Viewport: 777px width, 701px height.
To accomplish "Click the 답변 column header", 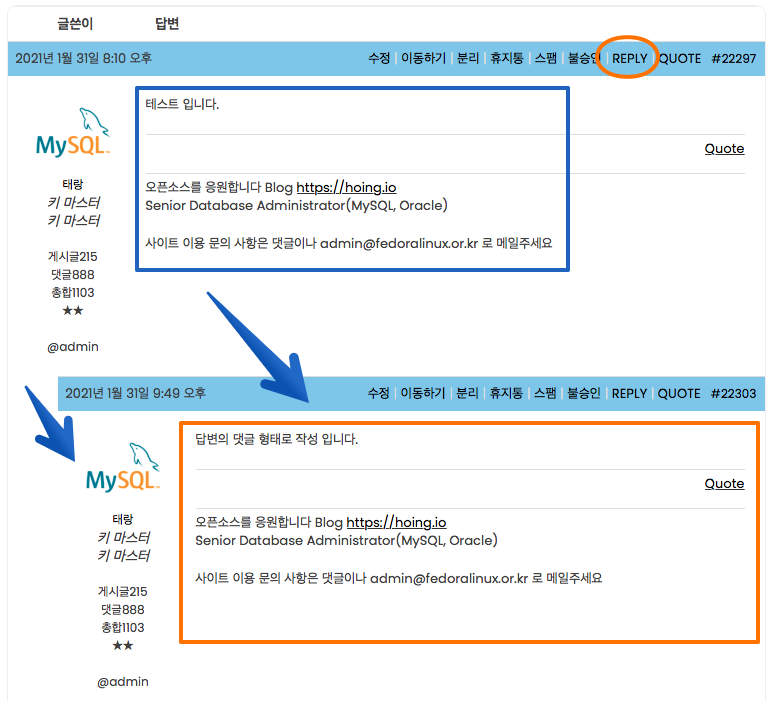I will pos(166,23).
